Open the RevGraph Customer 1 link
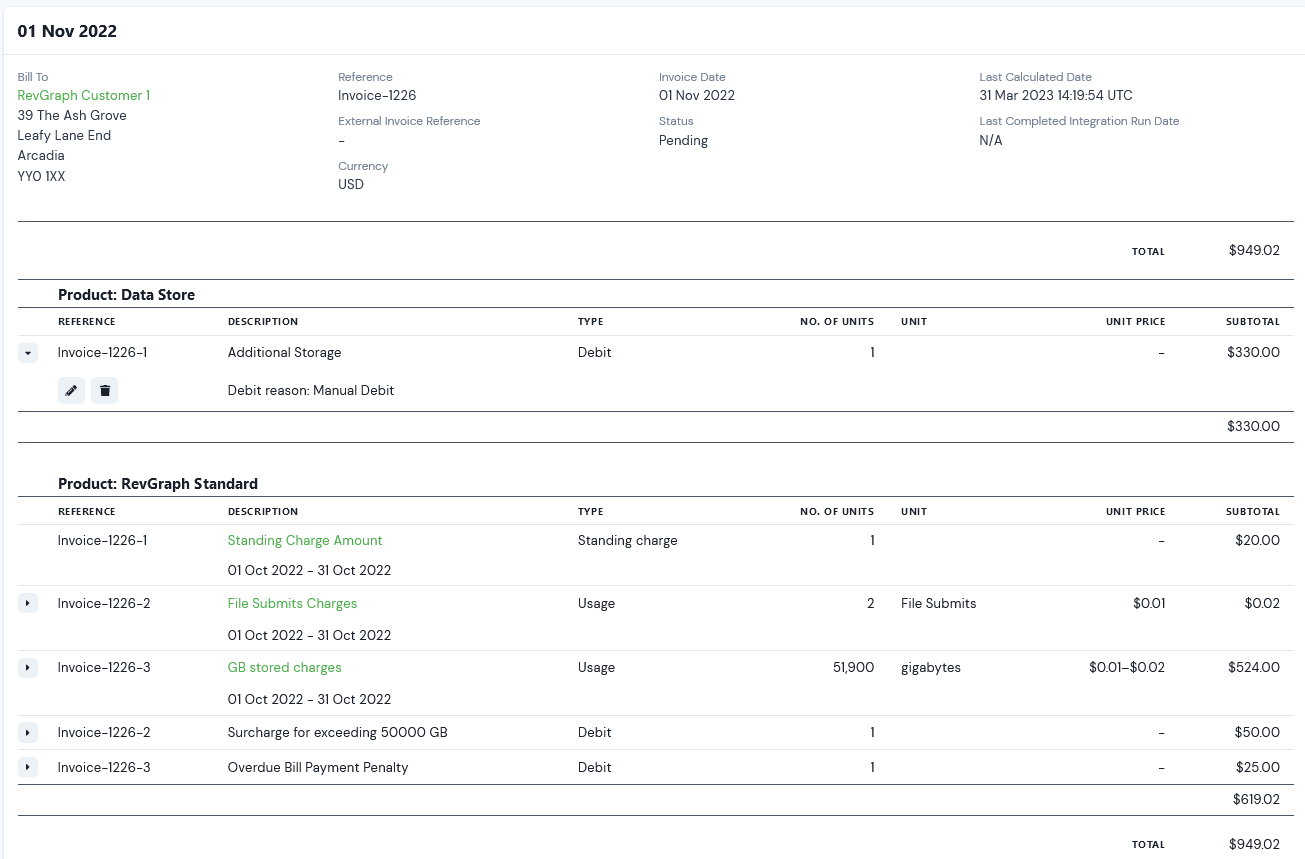Viewport: 1305px width, 859px height. (x=84, y=95)
